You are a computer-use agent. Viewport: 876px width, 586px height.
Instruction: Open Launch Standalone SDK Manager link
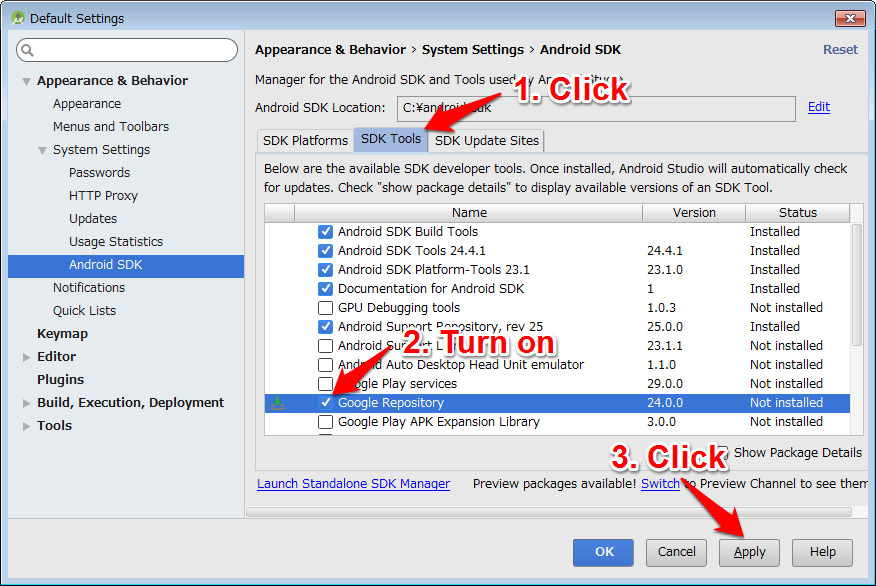click(354, 484)
